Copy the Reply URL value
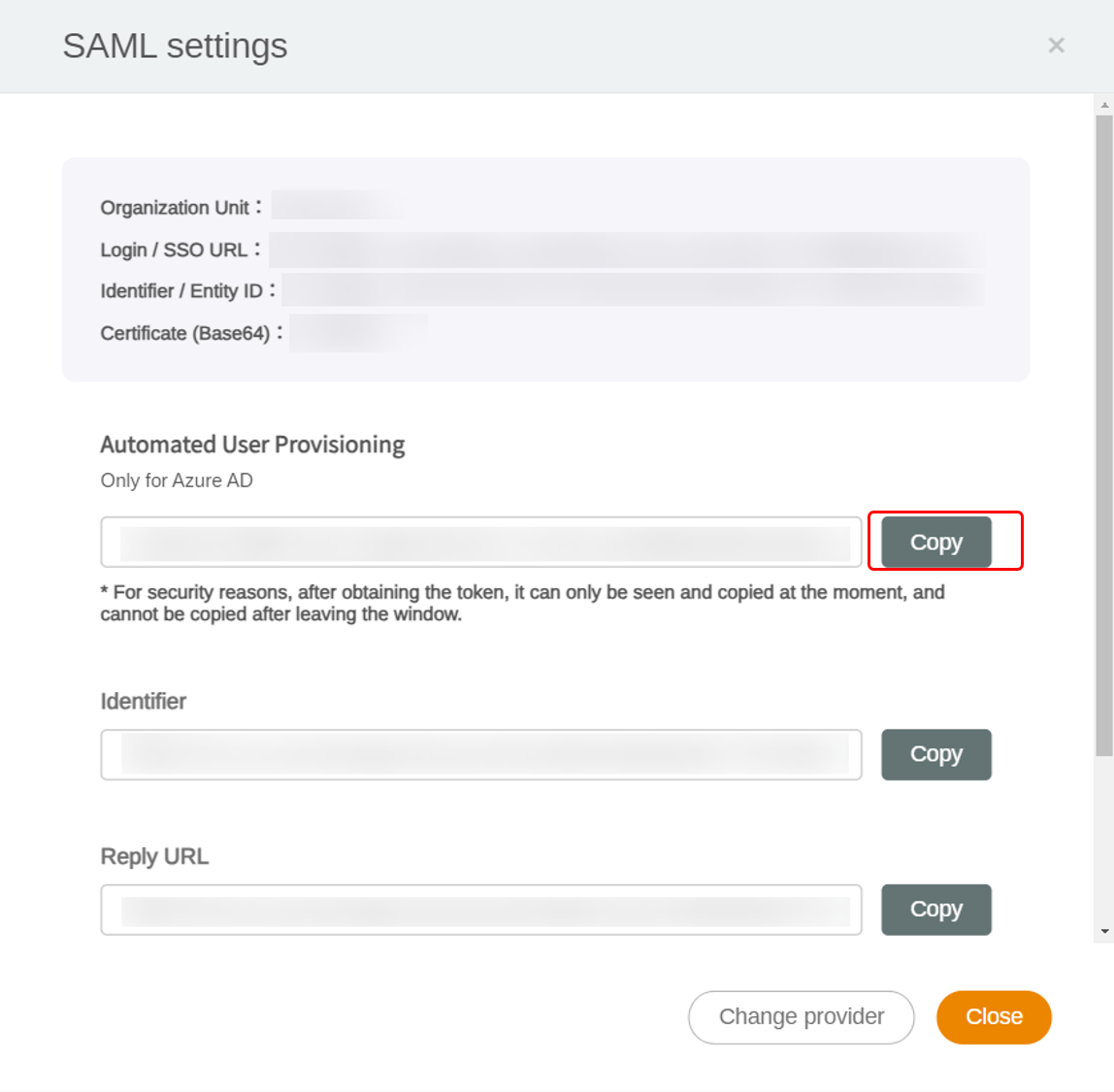This screenshot has height=1092, width=1114. coord(935,910)
